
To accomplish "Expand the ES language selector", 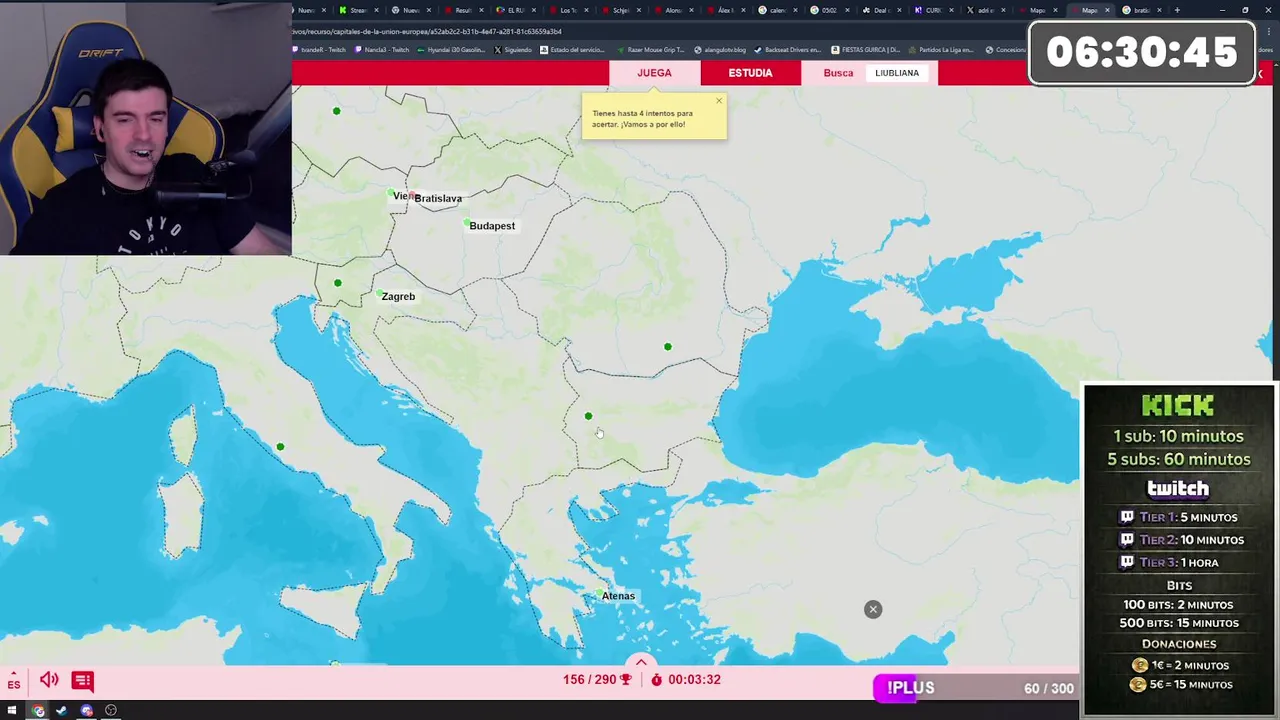I will coord(14,684).
